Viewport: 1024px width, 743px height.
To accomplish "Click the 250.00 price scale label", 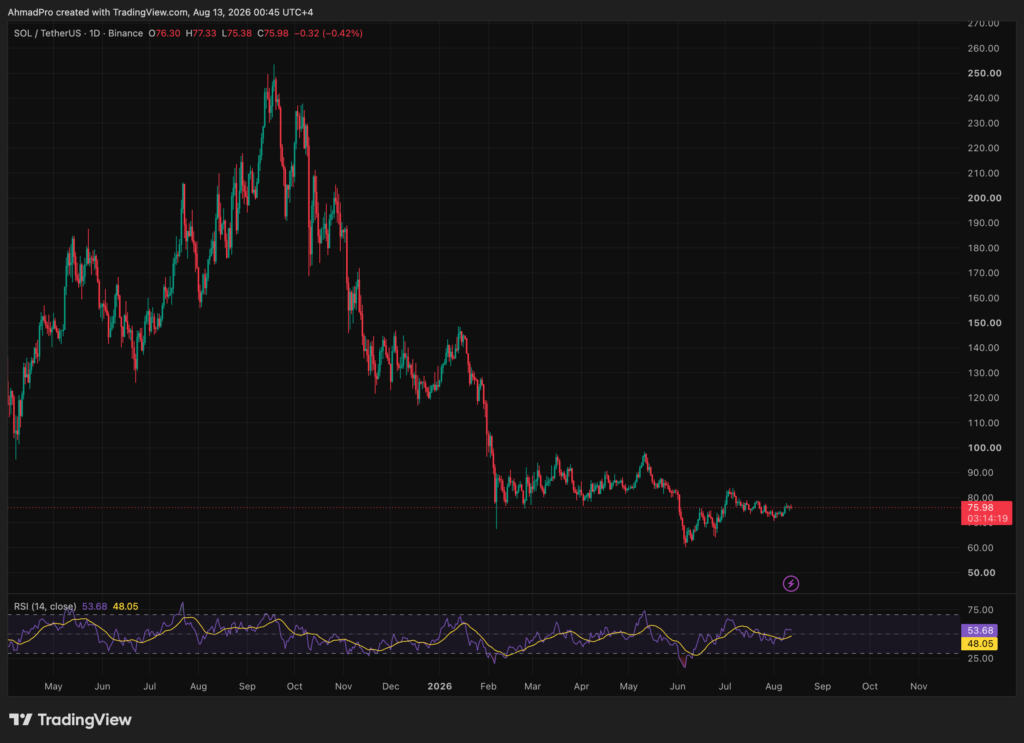I will 984,73.
